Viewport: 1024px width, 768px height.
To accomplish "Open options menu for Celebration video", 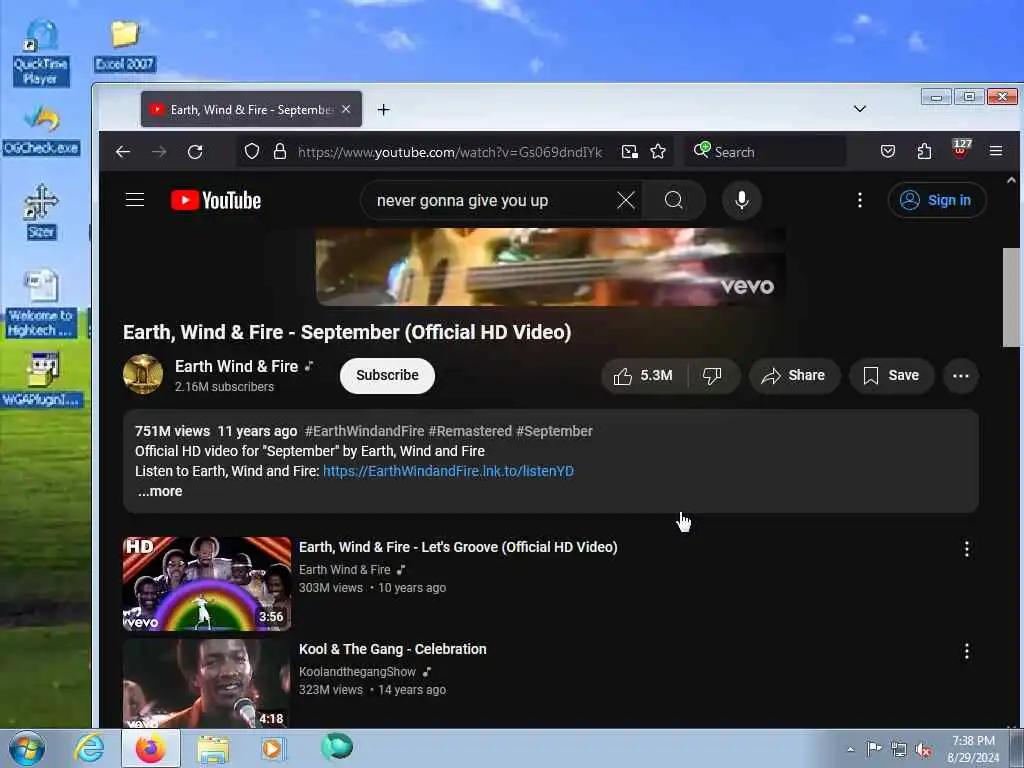I will (967, 651).
